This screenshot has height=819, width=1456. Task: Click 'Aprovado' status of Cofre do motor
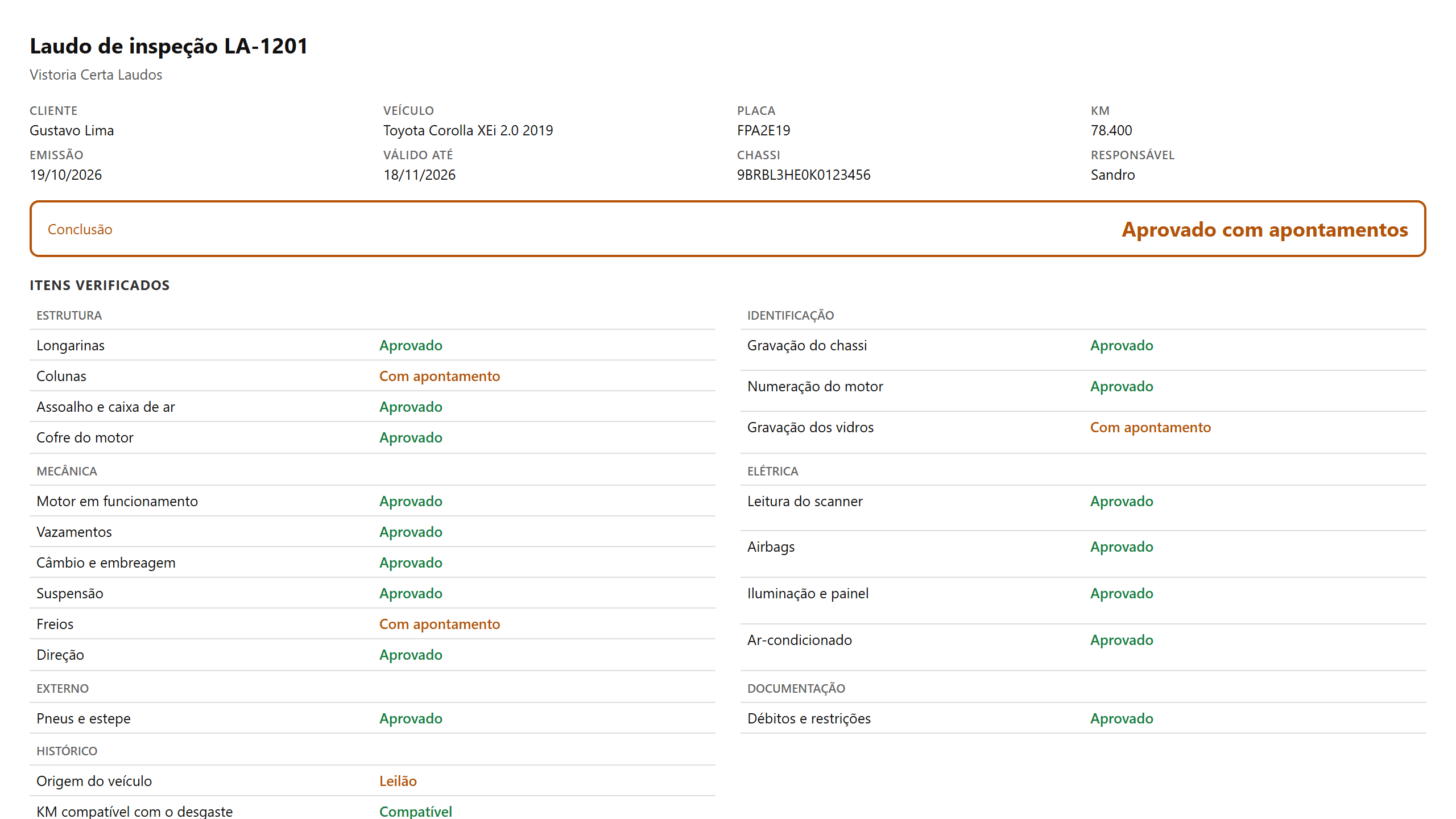(411, 437)
